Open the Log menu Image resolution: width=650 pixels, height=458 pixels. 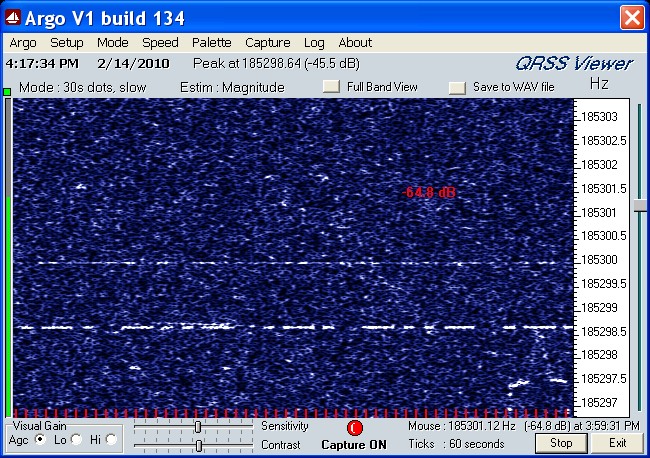coord(314,43)
